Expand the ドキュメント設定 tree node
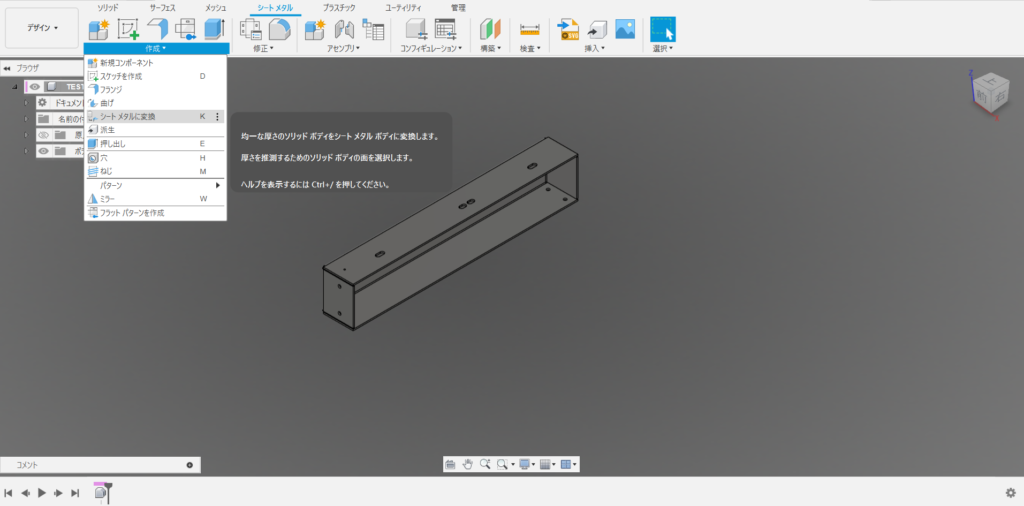Viewport: 1024px width, 506px height. pos(26,103)
